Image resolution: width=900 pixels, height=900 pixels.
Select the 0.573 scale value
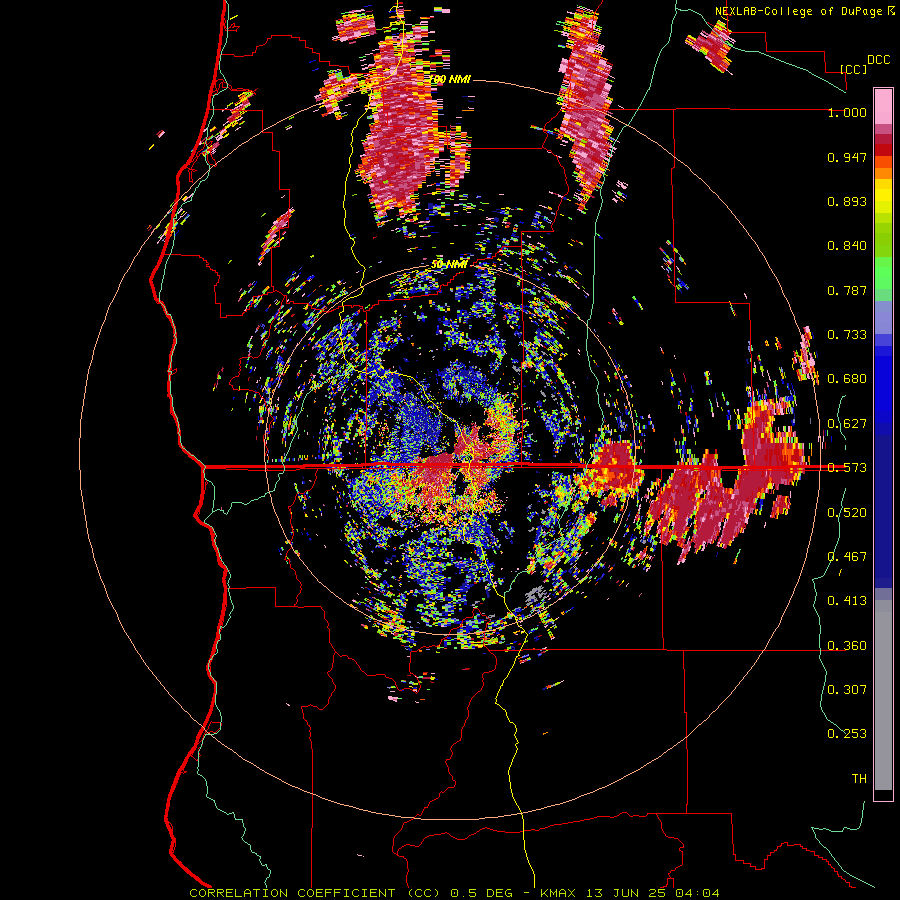coord(847,468)
